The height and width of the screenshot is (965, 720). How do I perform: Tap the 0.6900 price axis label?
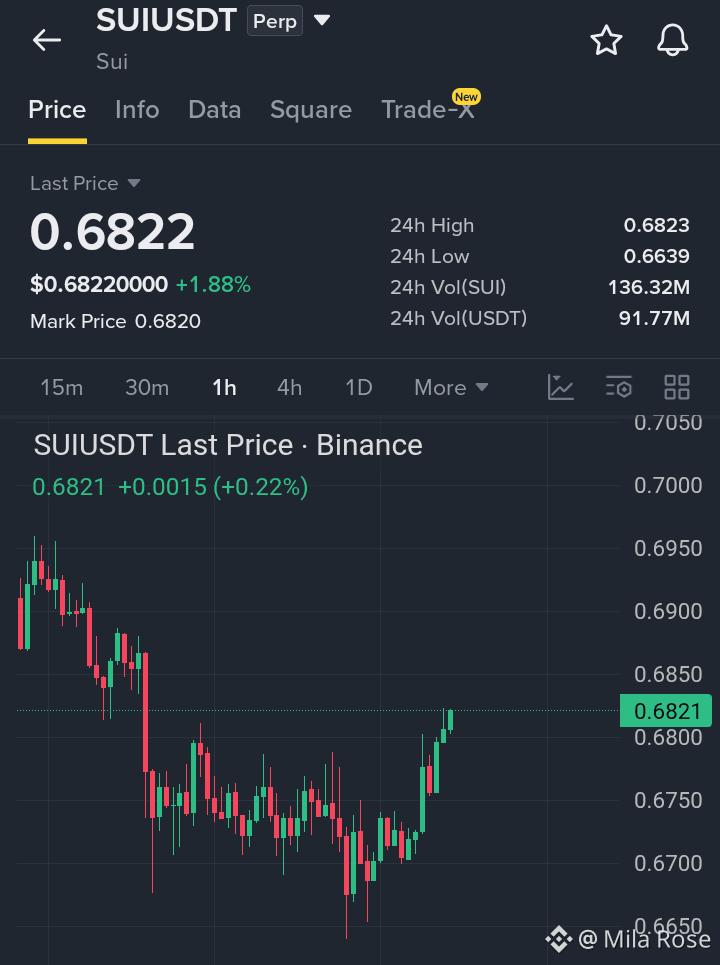click(668, 611)
